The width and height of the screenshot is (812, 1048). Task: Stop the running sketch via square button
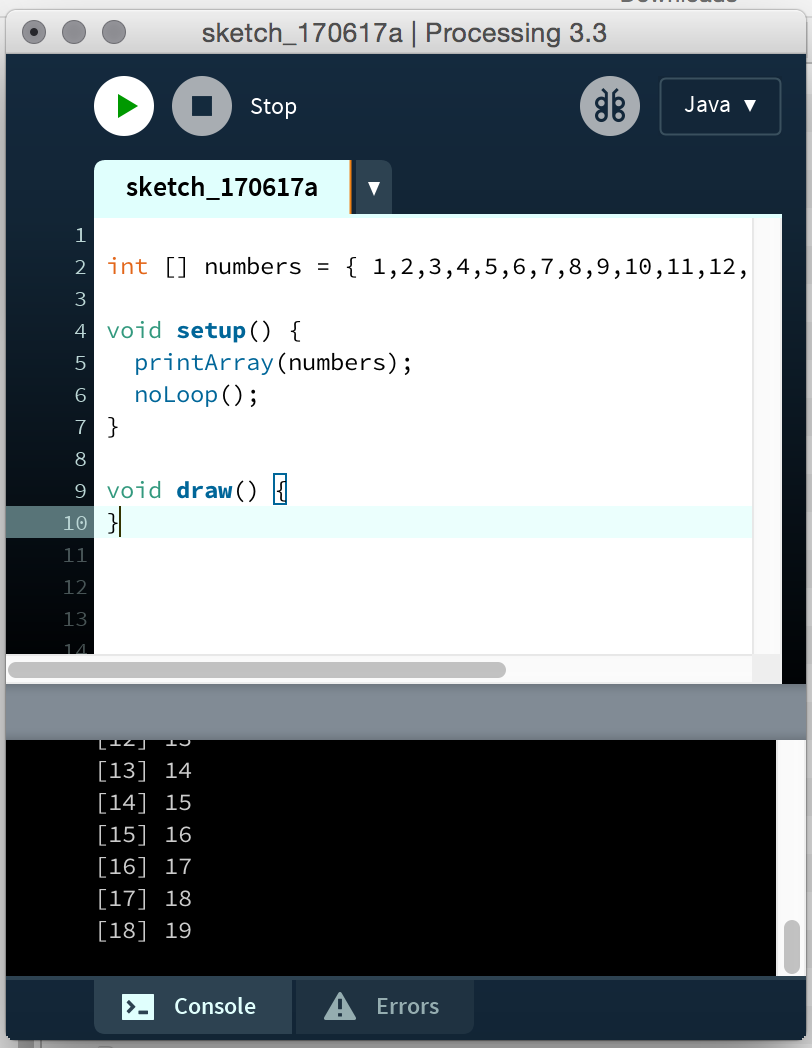tap(202, 106)
